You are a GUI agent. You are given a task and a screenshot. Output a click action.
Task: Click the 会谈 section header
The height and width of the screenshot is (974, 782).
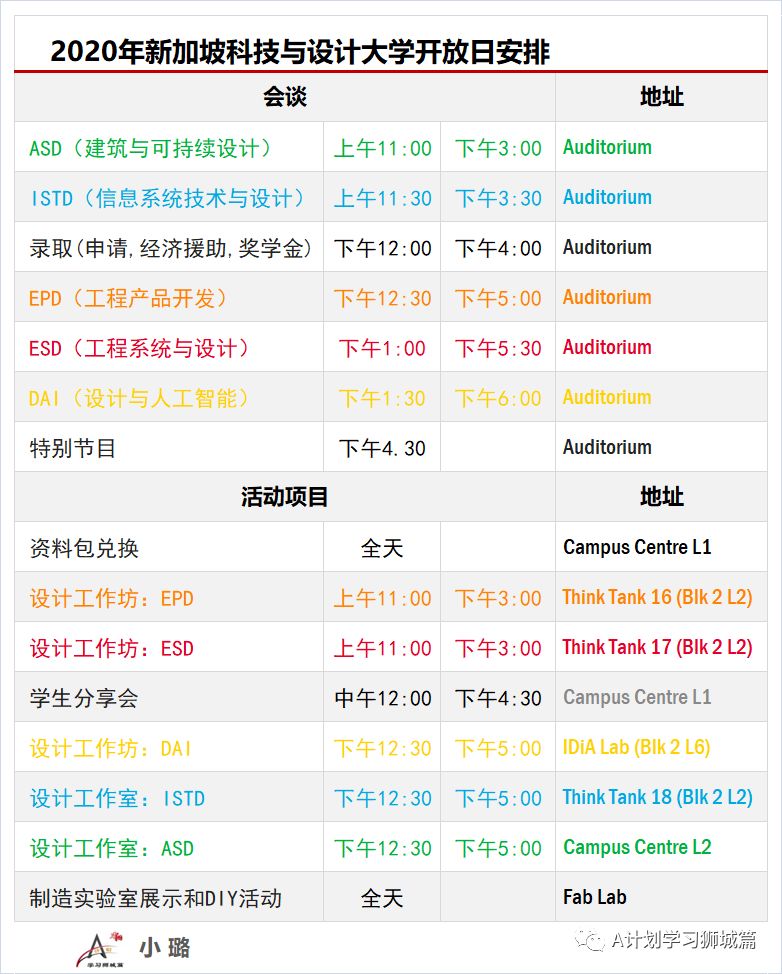tap(284, 97)
